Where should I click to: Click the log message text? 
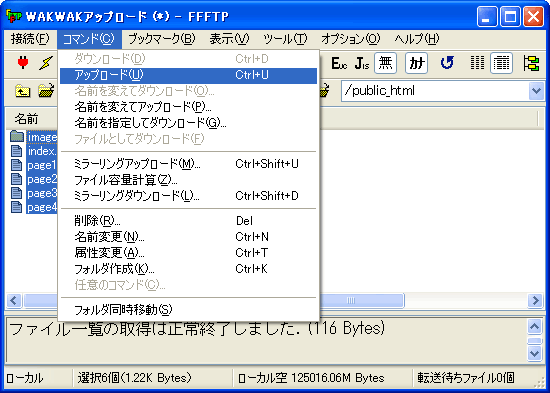pyautogui.click(x=196, y=329)
